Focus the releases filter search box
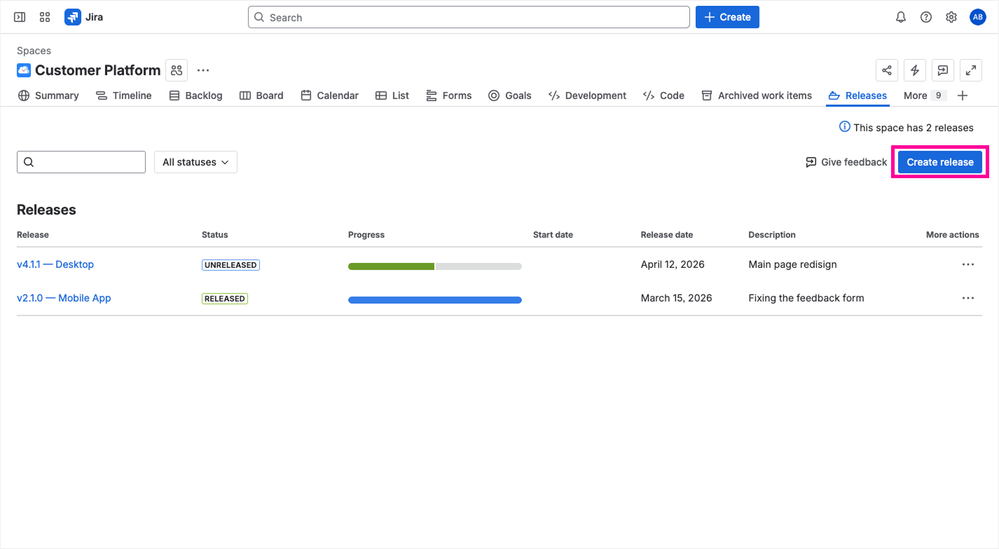 [x=81, y=162]
